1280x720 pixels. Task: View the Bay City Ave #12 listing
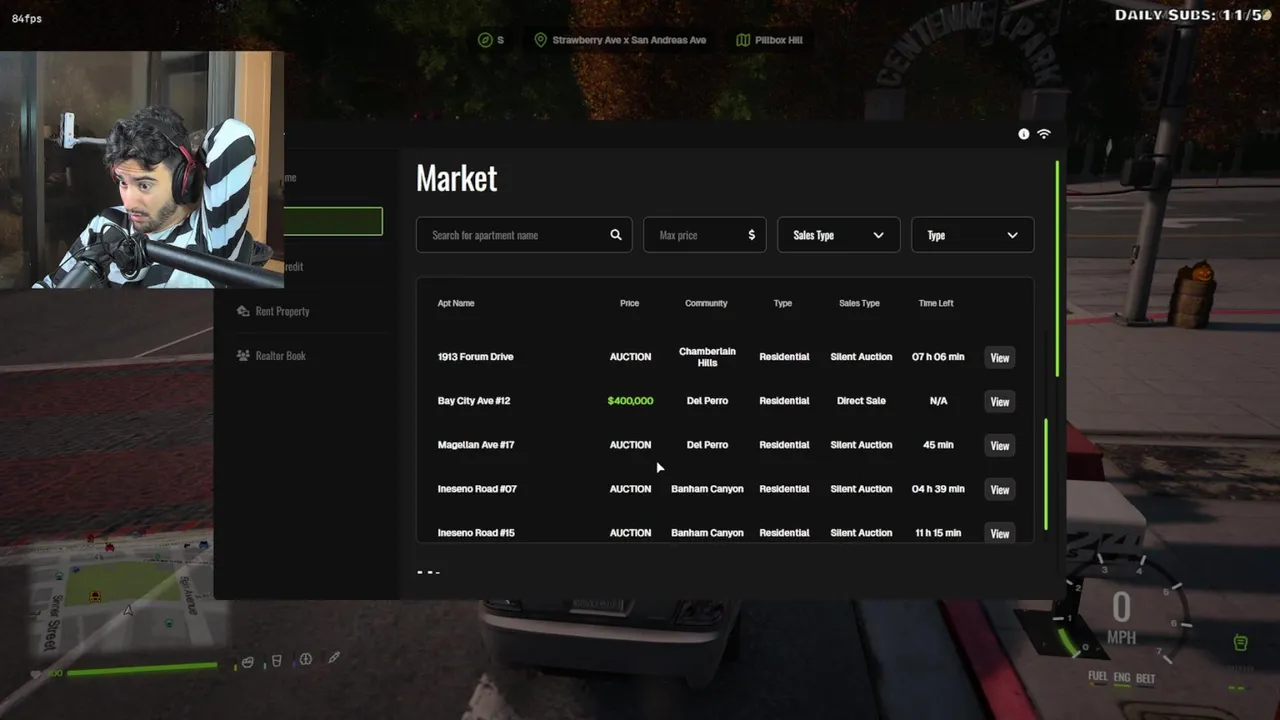pos(1000,402)
